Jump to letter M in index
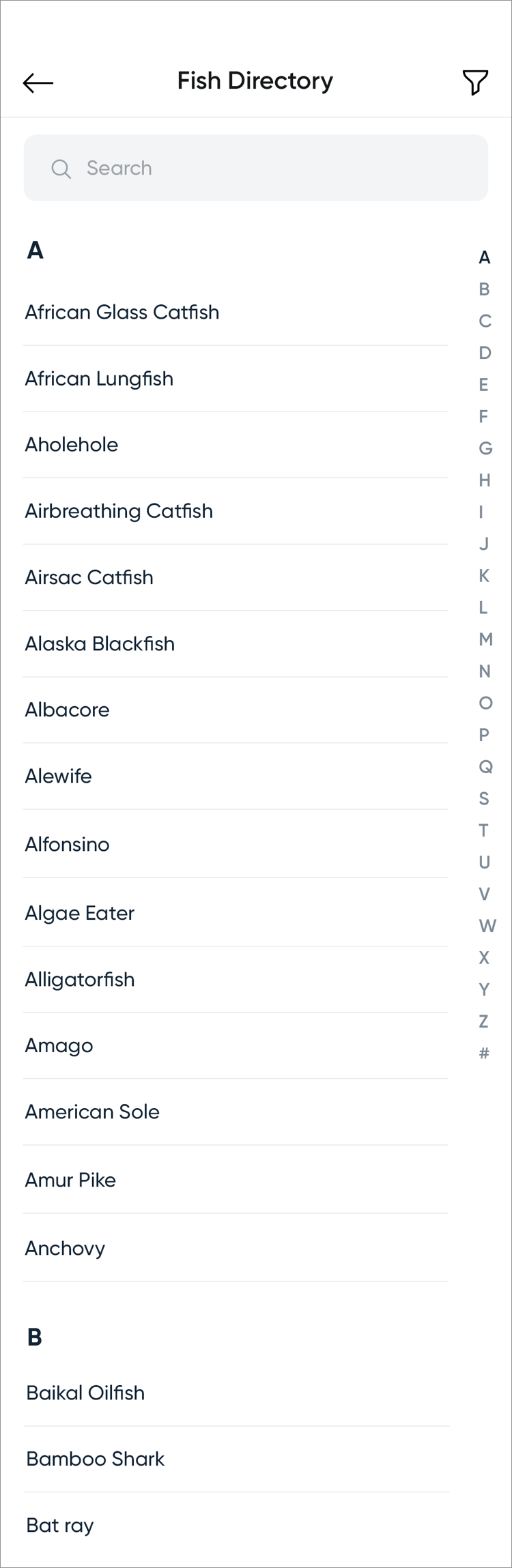512x1568 pixels. pos(485,639)
